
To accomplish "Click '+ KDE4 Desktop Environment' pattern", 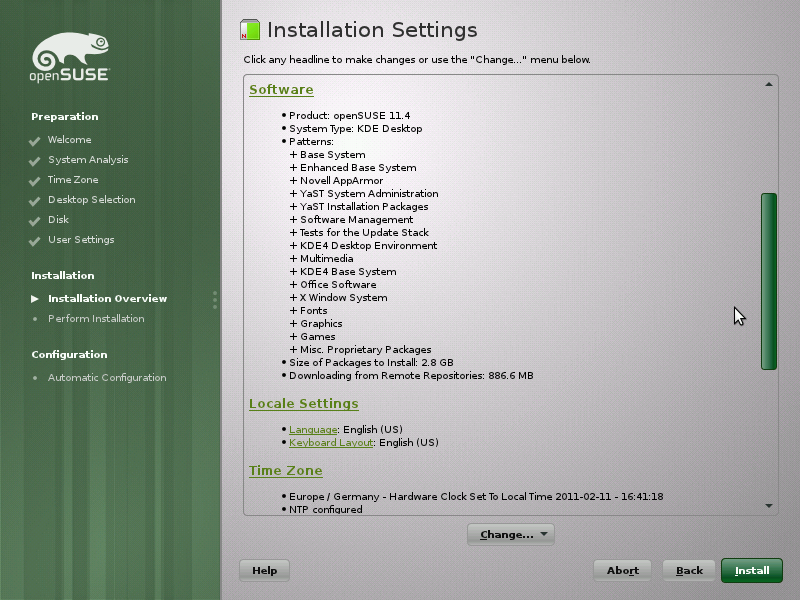I will (x=364, y=245).
